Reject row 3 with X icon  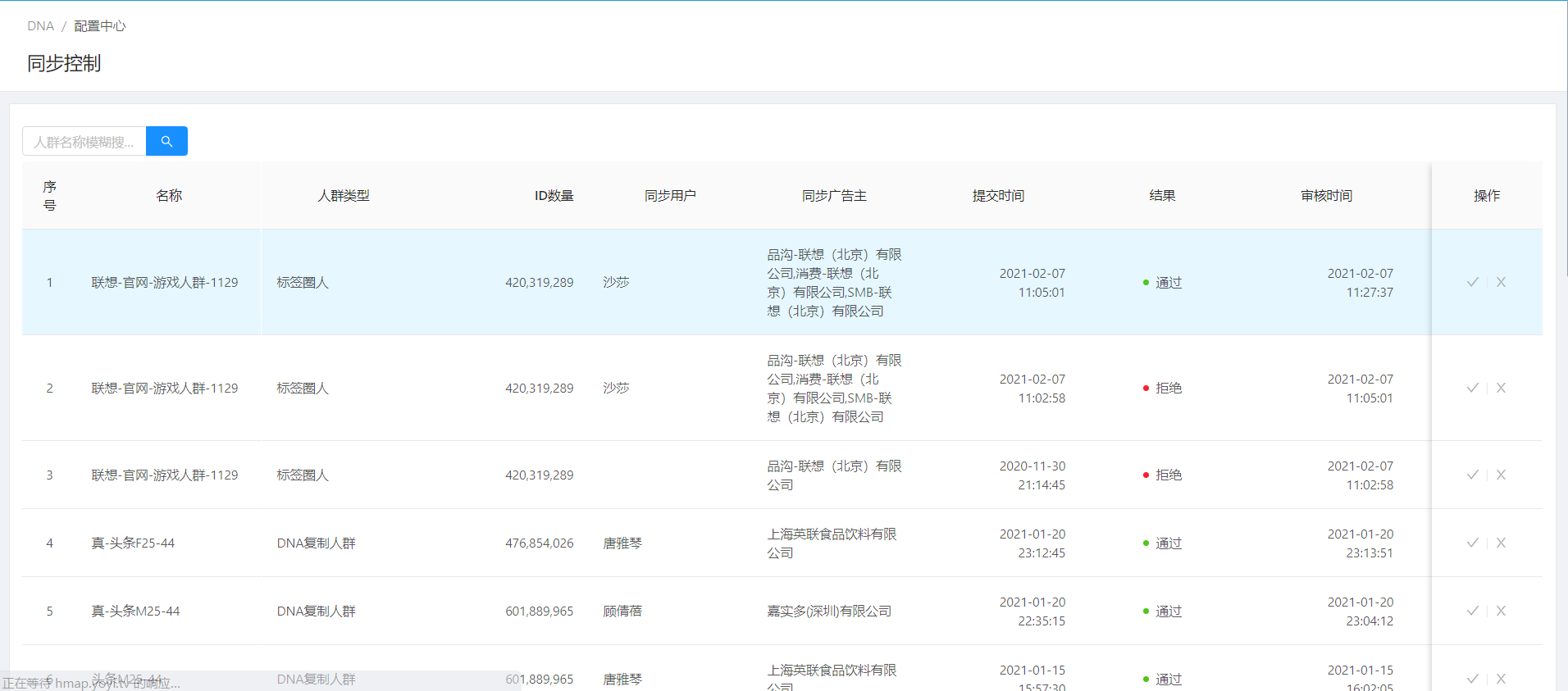1501,475
